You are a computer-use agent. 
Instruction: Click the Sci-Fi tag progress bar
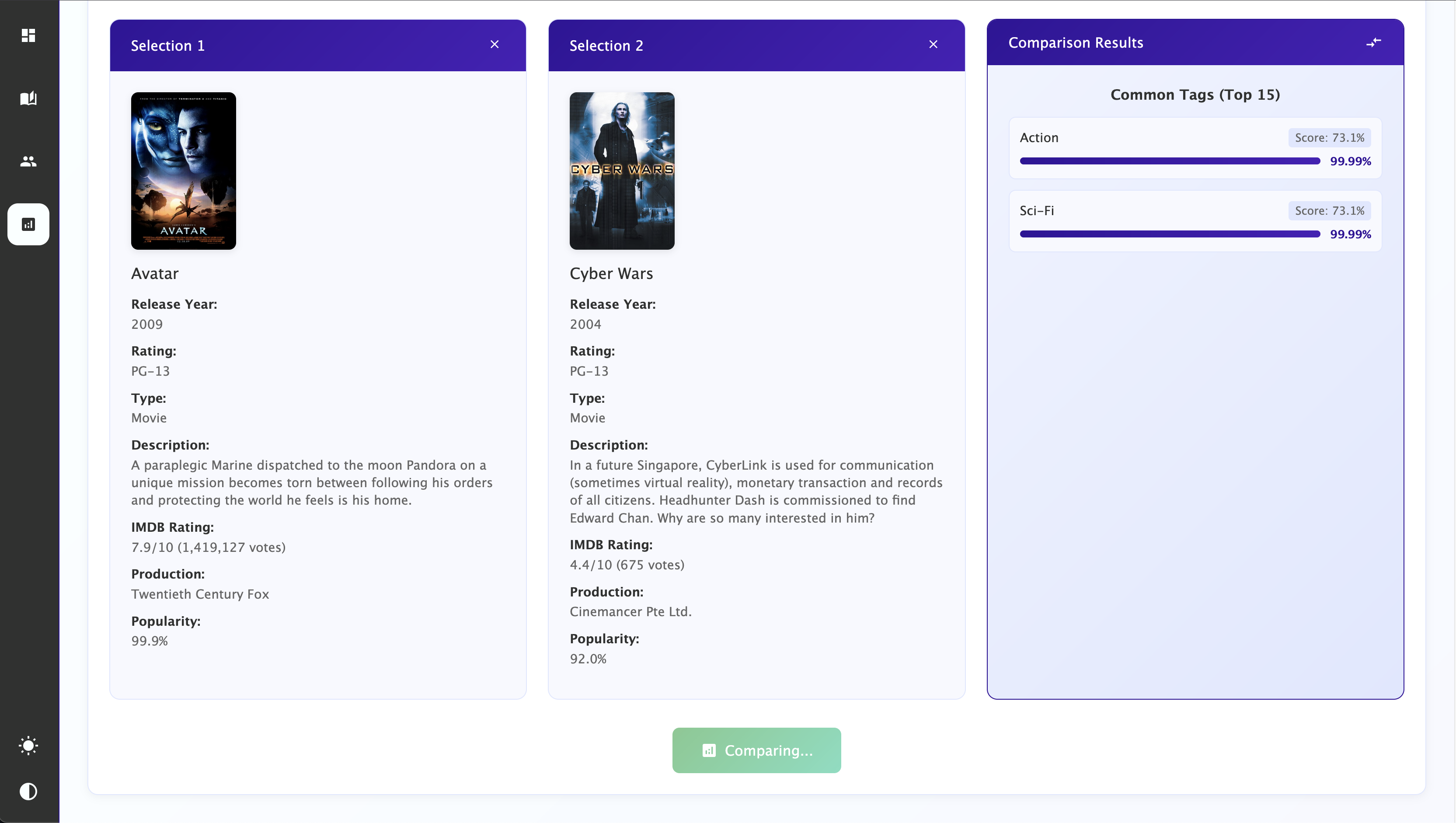[x=1170, y=234]
